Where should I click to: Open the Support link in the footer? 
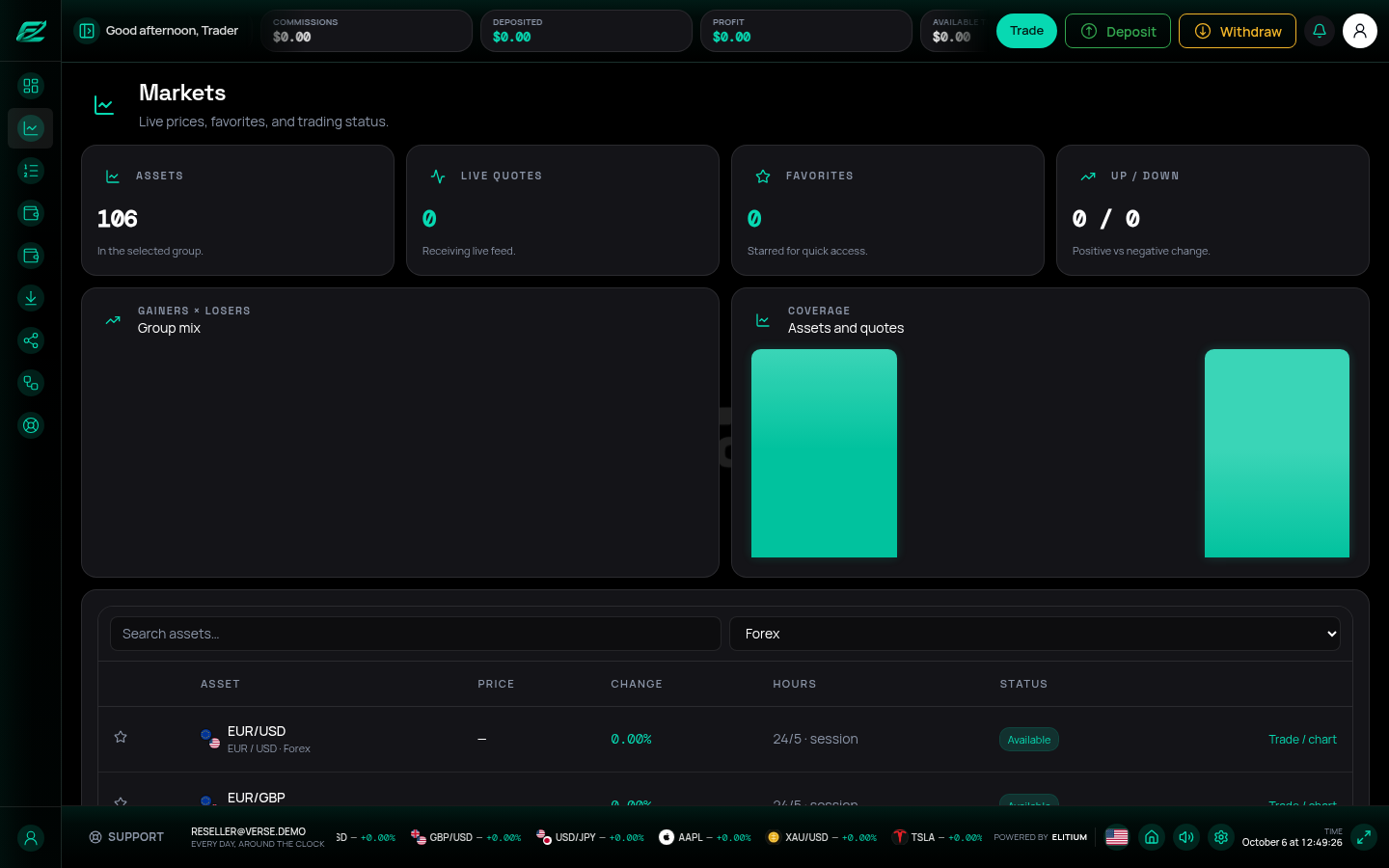coord(126,837)
